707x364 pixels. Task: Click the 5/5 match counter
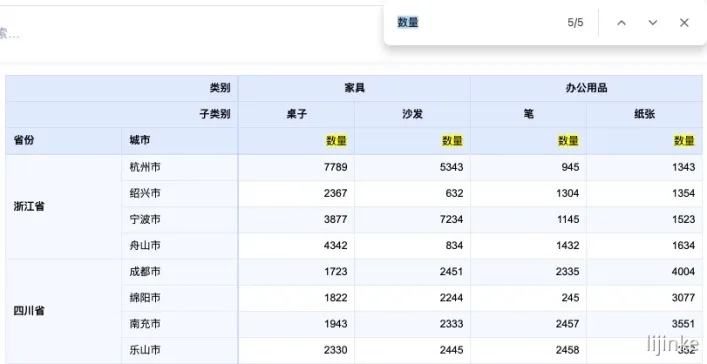575,23
